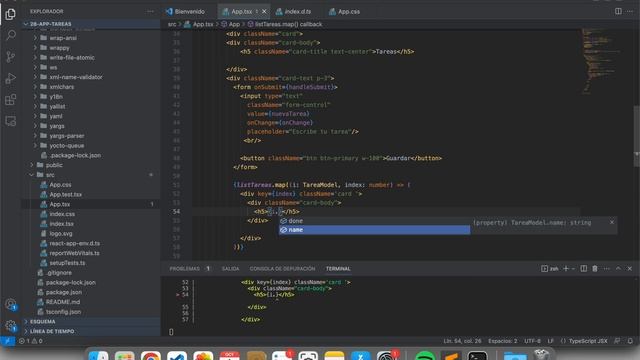
Task: Change UTF-8 encoding in status bar
Action: click(532, 341)
